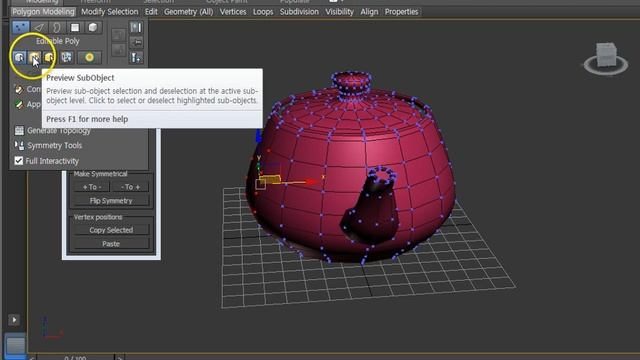Click the bottom icon in the right column
This screenshot has width=640, height=360.
(136, 58)
